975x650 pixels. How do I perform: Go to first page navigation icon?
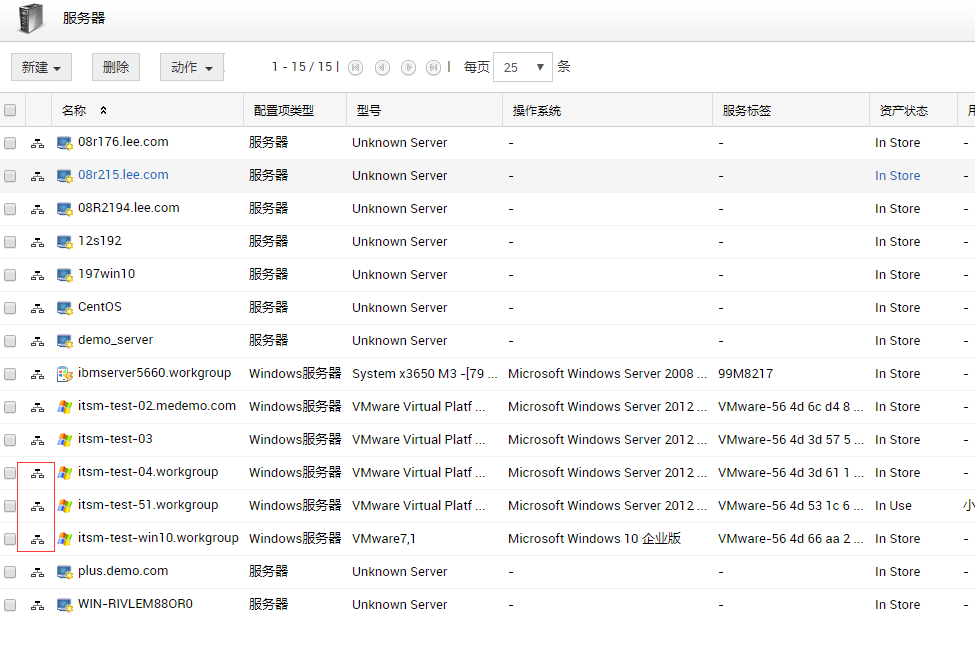click(356, 67)
